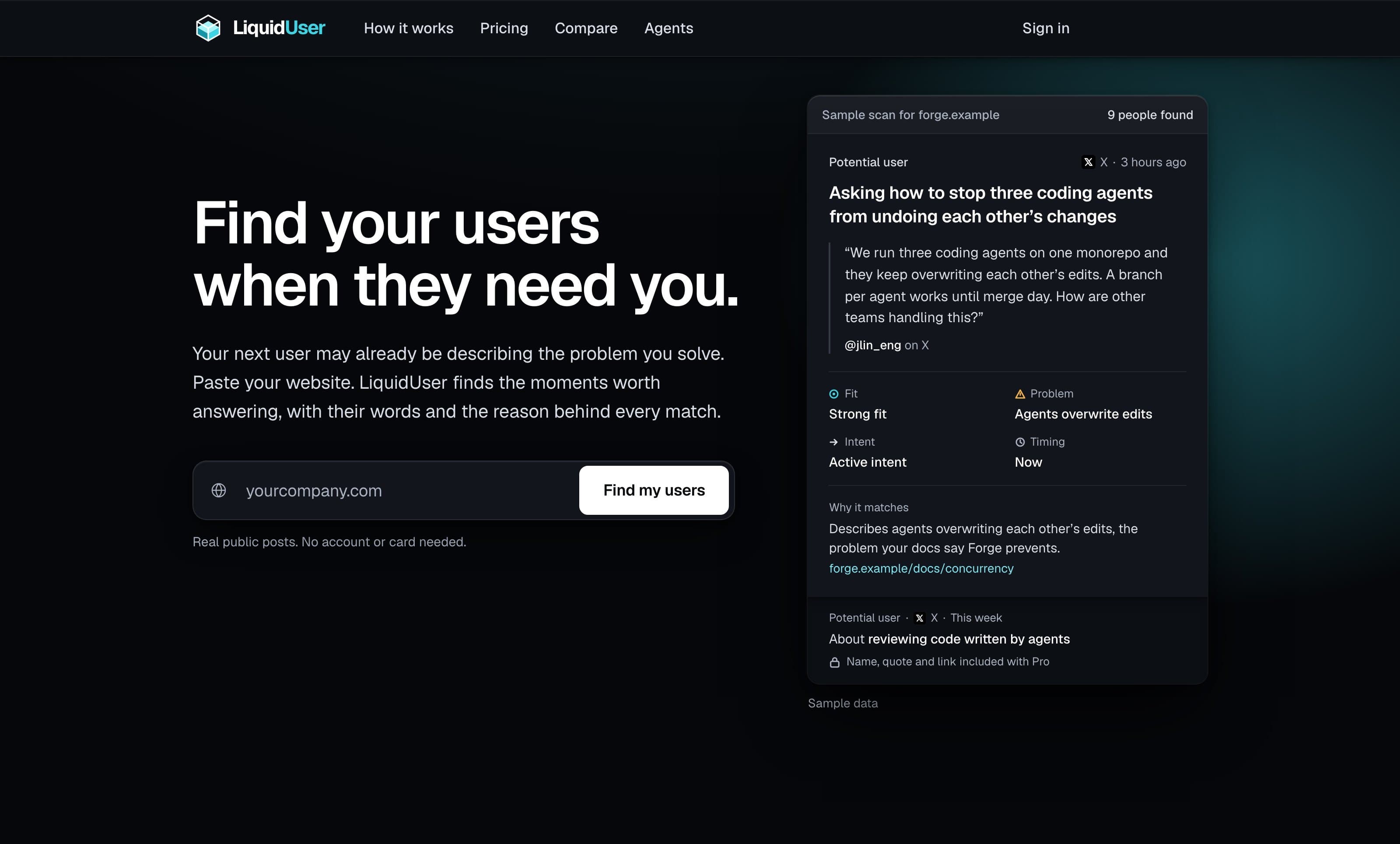The height and width of the screenshot is (844, 1400).
Task: Click the 'Now' timing value
Action: click(1029, 462)
